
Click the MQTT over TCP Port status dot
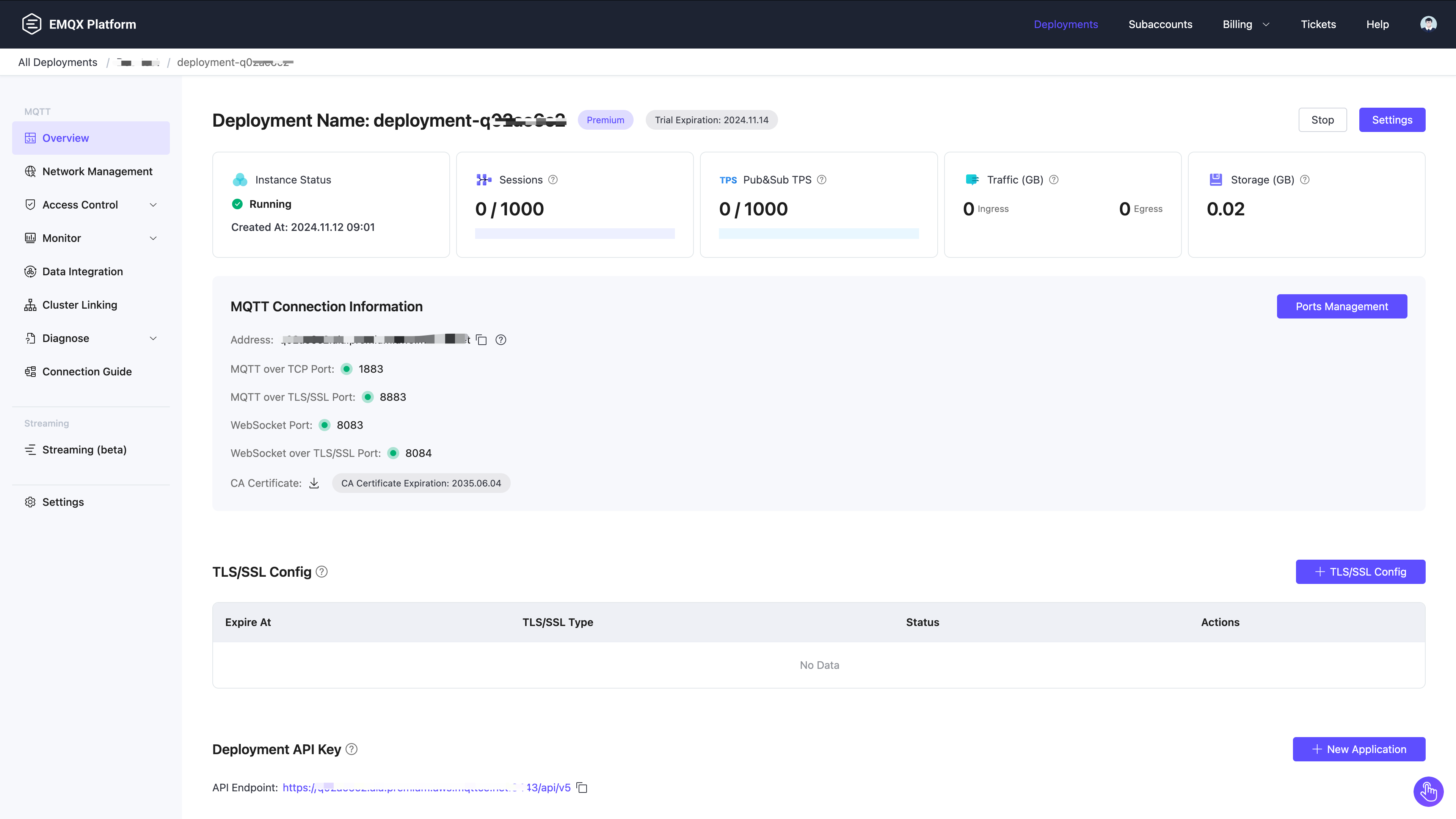point(347,369)
